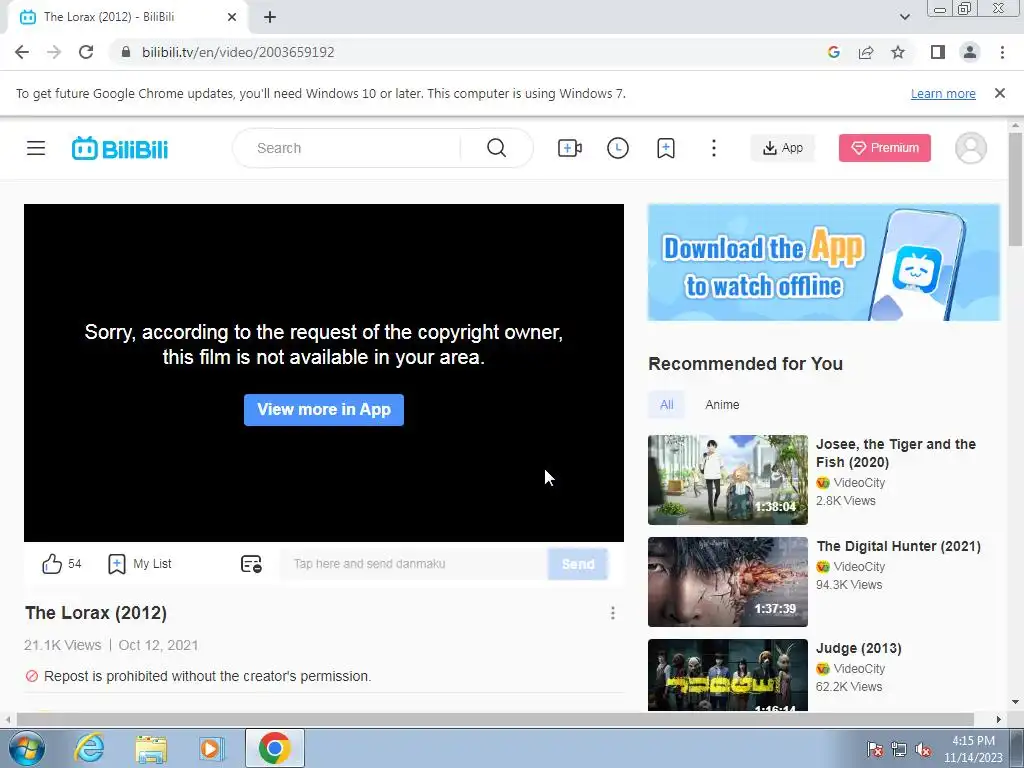The height and width of the screenshot is (768, 1024).
Task: Click the taskbar clock showing 4:15 PM
Action: [973, 749]
